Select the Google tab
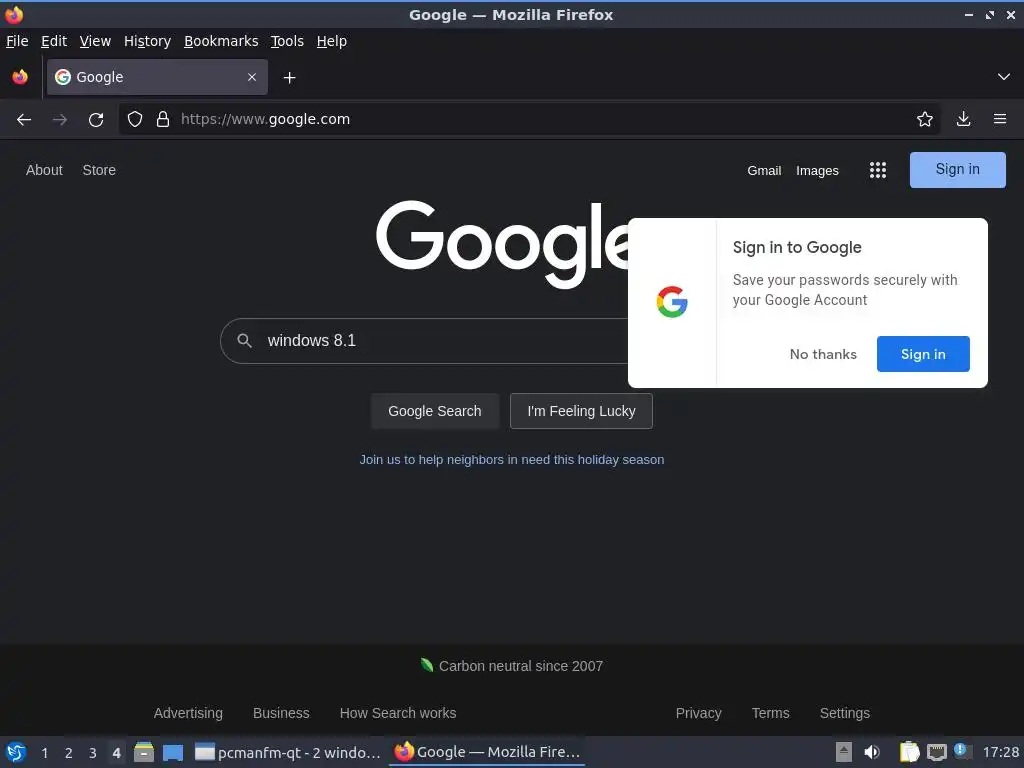Viewport: 1024px width, 768px height. 157,77
